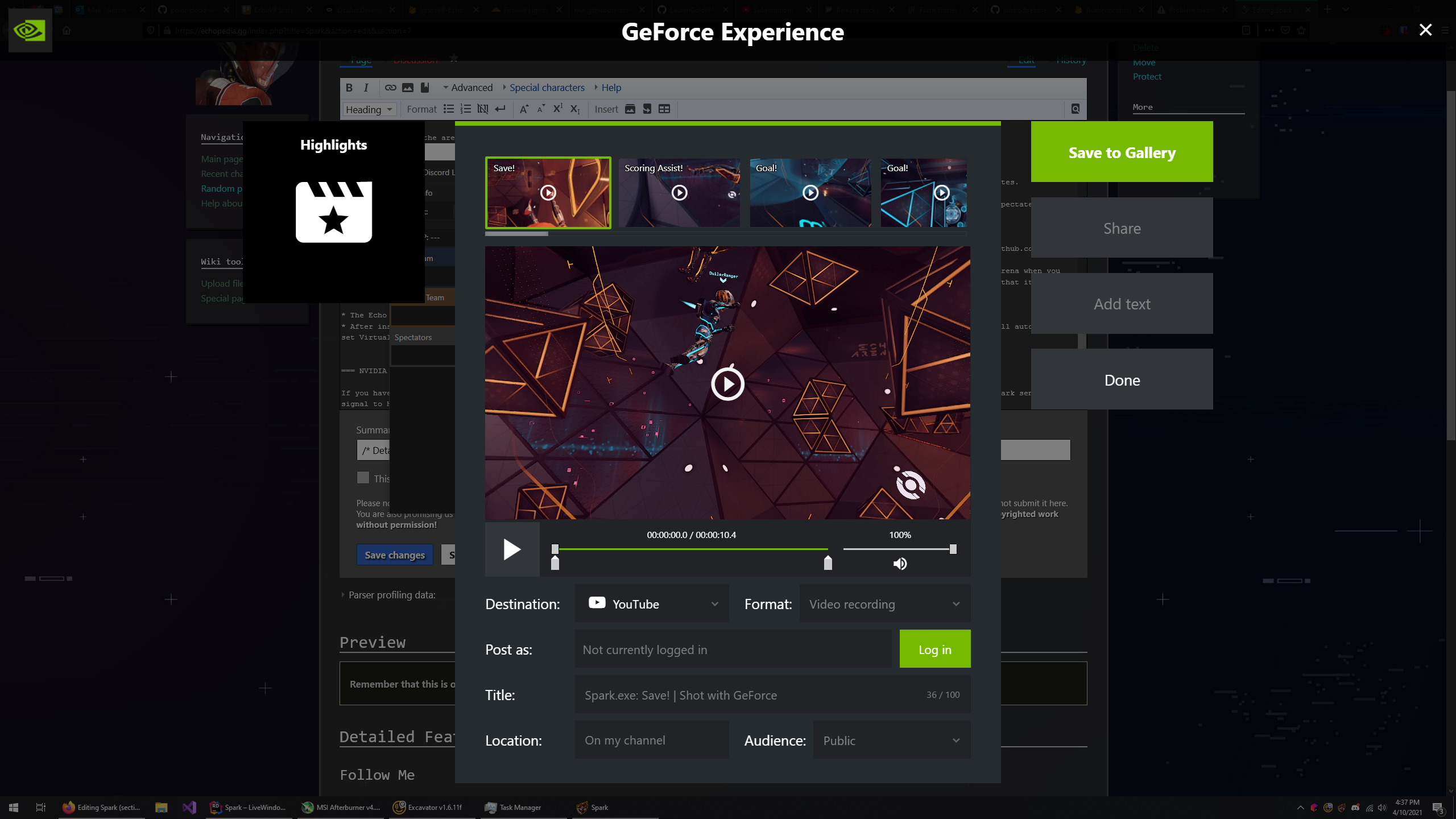Expand the Help section in wiki toolbar

click(x=608, y=88)
